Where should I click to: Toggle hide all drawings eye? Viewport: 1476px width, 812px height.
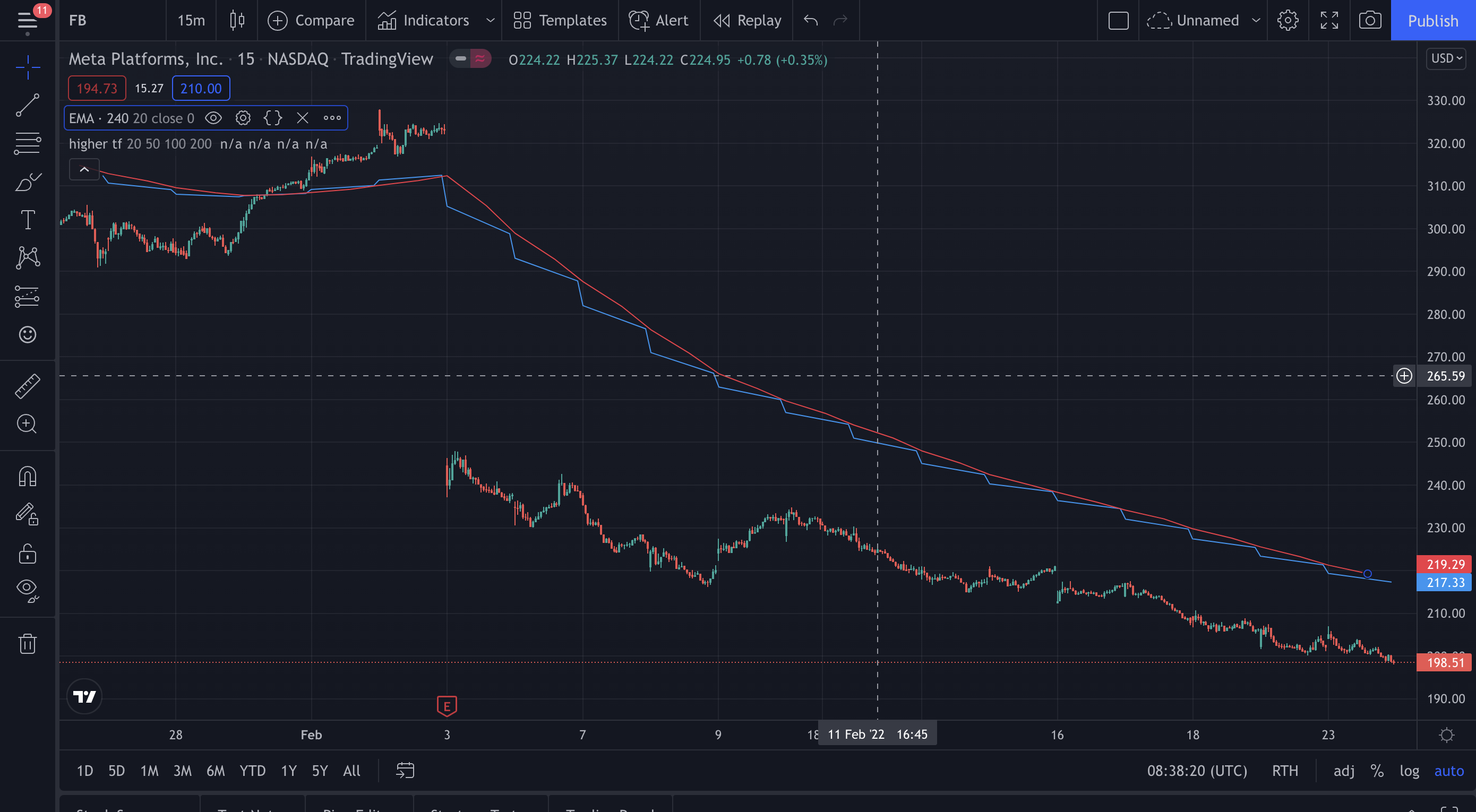coord(28,590)
